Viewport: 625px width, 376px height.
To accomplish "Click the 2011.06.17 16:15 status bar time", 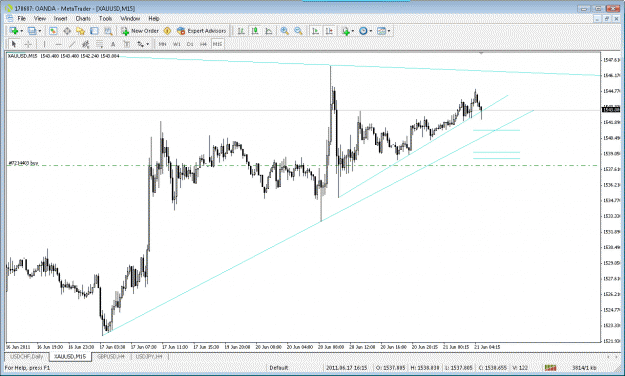I will [347, 368].
